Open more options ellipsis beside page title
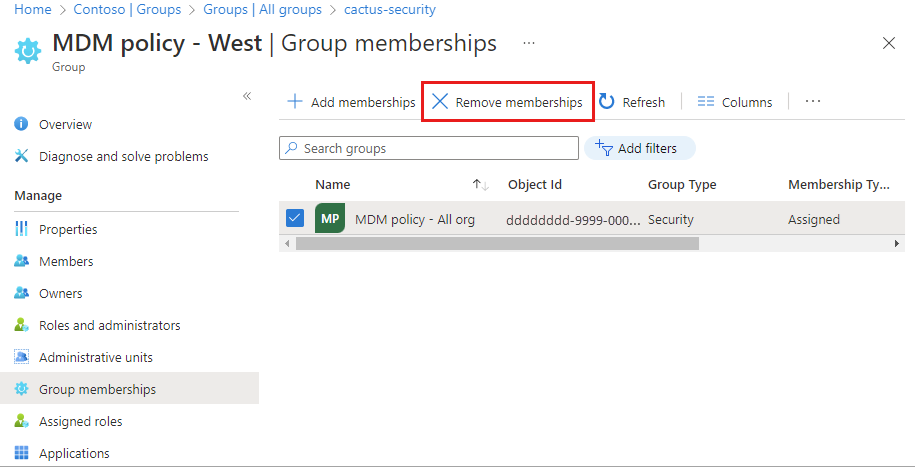Image resolution: width=915 pixels, height=467 pixels. tap(529, 44)
